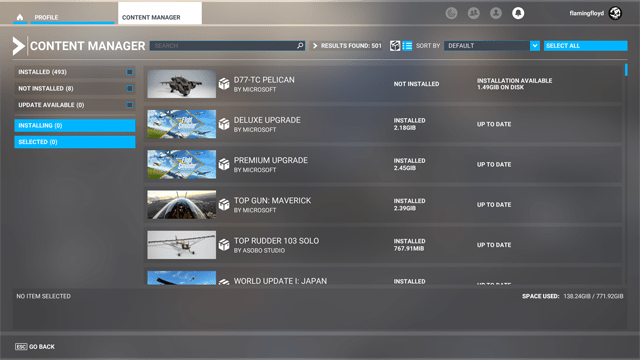Toggle the Installed (493) filter checkbox
This screenshot has height=360, width=640.
(x=129, y=72)
